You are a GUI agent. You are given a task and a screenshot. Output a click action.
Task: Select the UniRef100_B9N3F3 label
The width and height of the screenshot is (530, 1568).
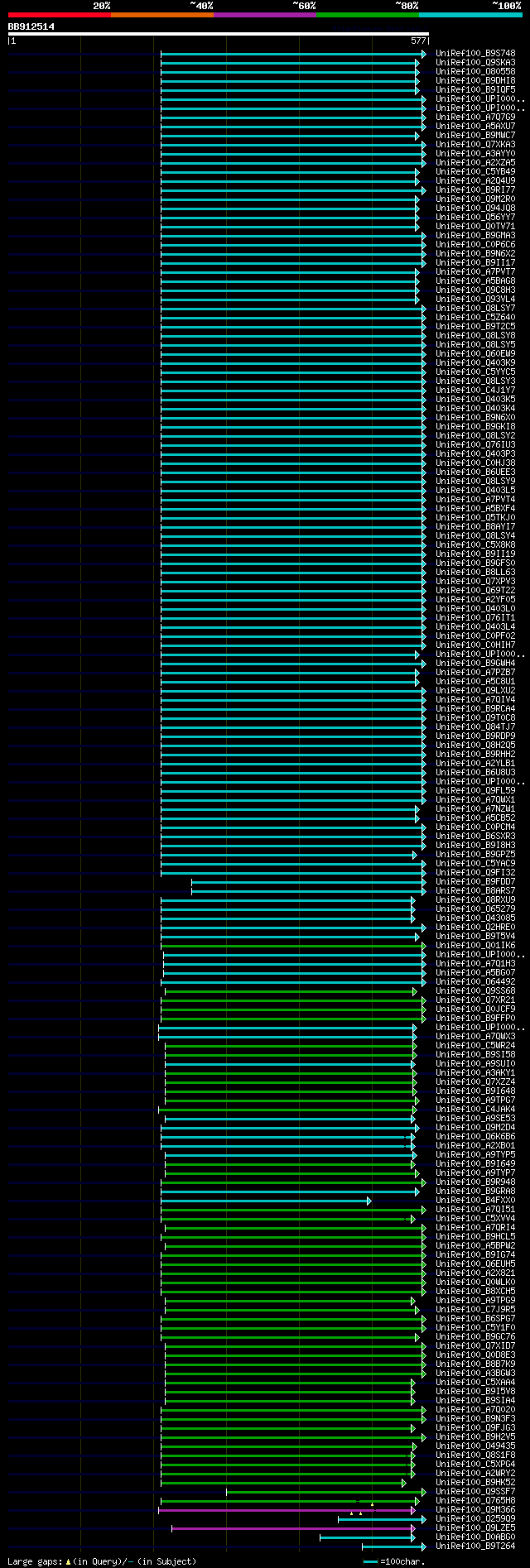[475, 1419]
